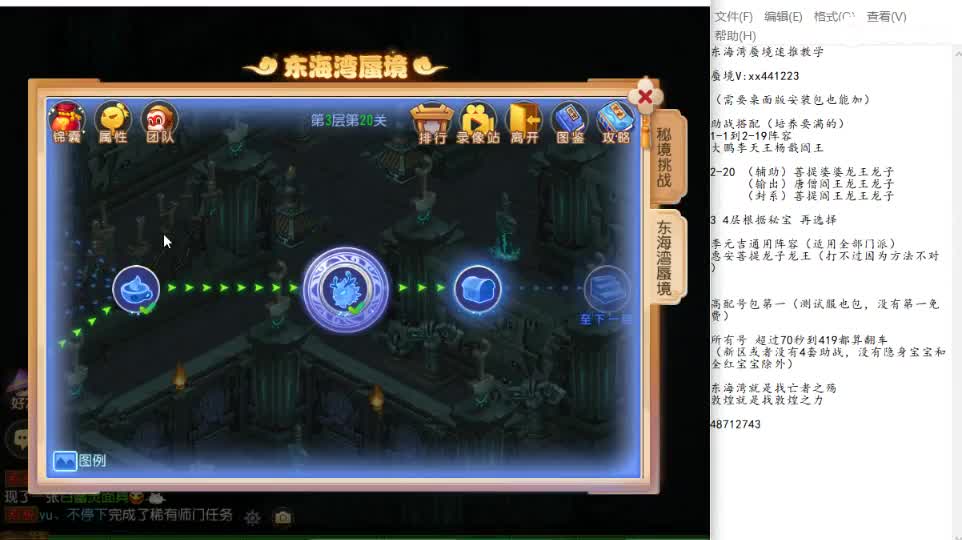This screenshot has width=962, height=540.
Task: Open the 格式(O) menu in Notepad
Action: (834, 17)
